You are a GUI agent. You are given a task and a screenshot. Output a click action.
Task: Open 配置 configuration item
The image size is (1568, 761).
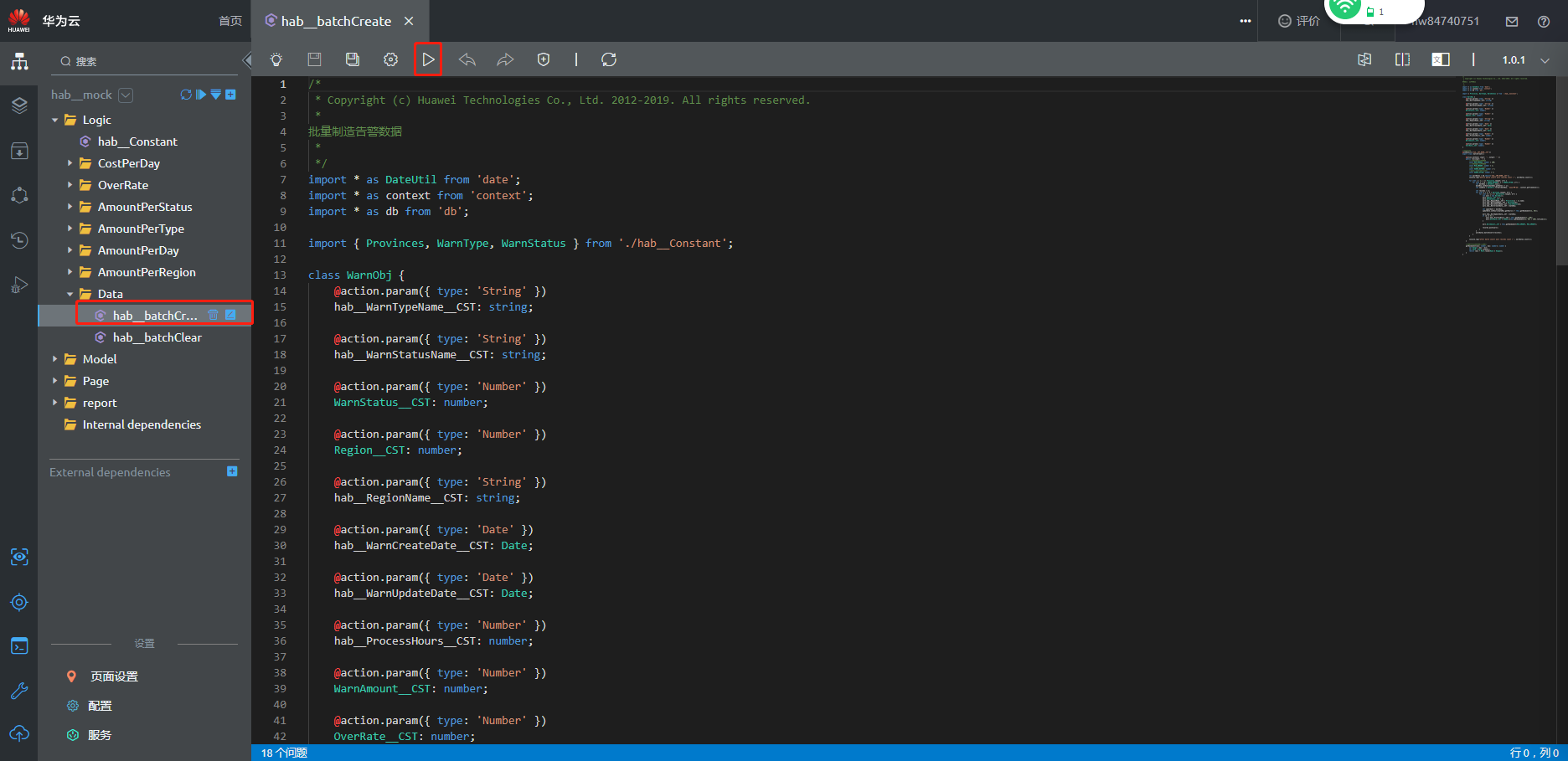coord(100,706)
